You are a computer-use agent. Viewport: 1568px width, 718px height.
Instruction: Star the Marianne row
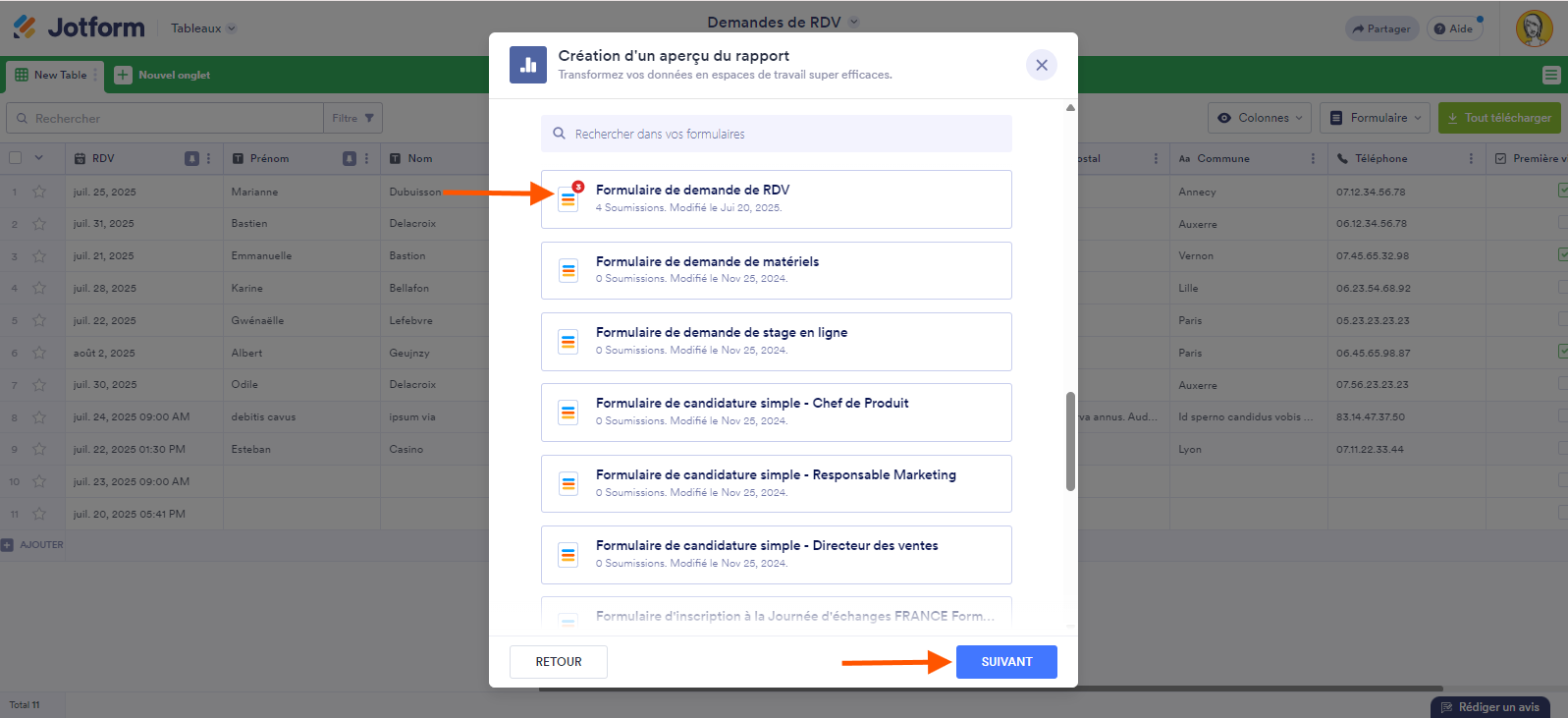[x=39, y=192]
